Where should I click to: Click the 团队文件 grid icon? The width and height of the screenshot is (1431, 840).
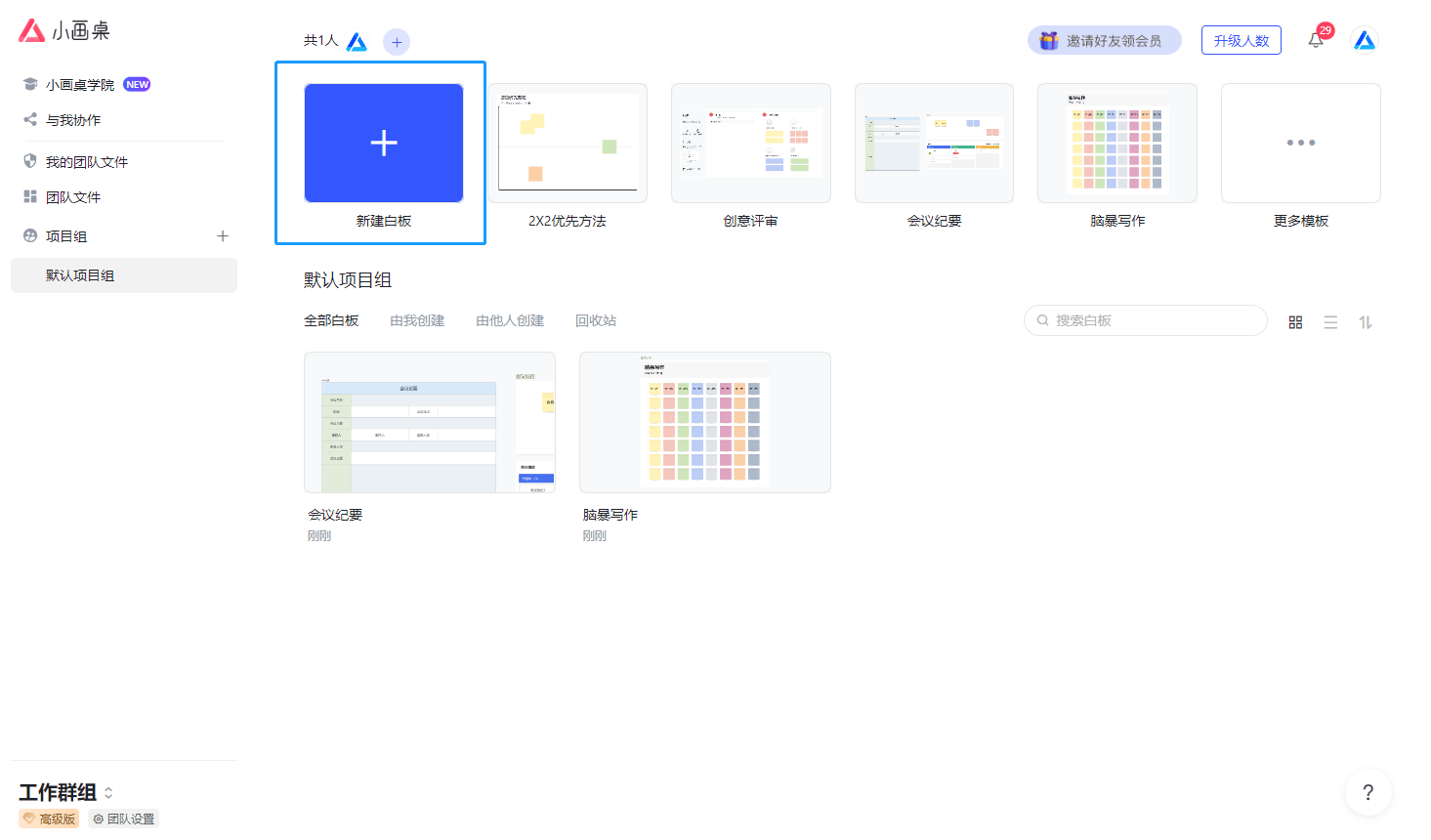pos(30,196)
